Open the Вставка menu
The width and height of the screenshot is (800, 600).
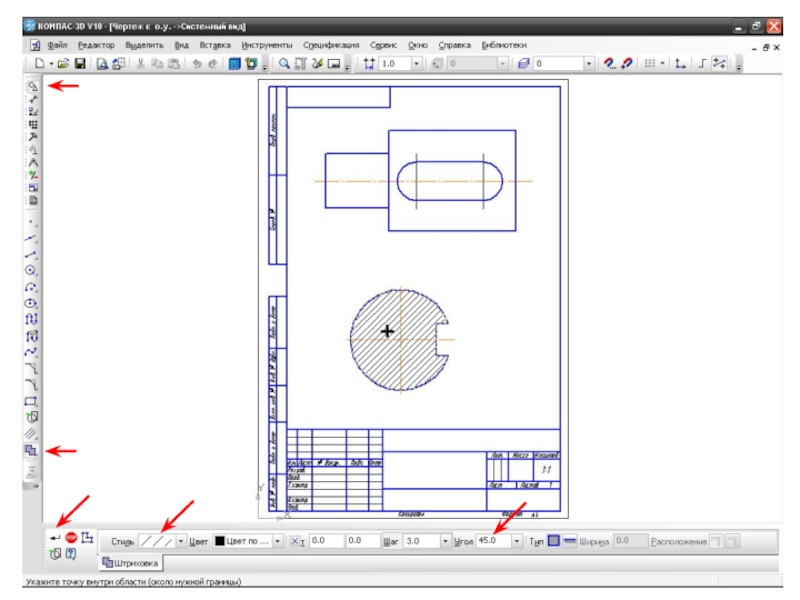(215, 45)
